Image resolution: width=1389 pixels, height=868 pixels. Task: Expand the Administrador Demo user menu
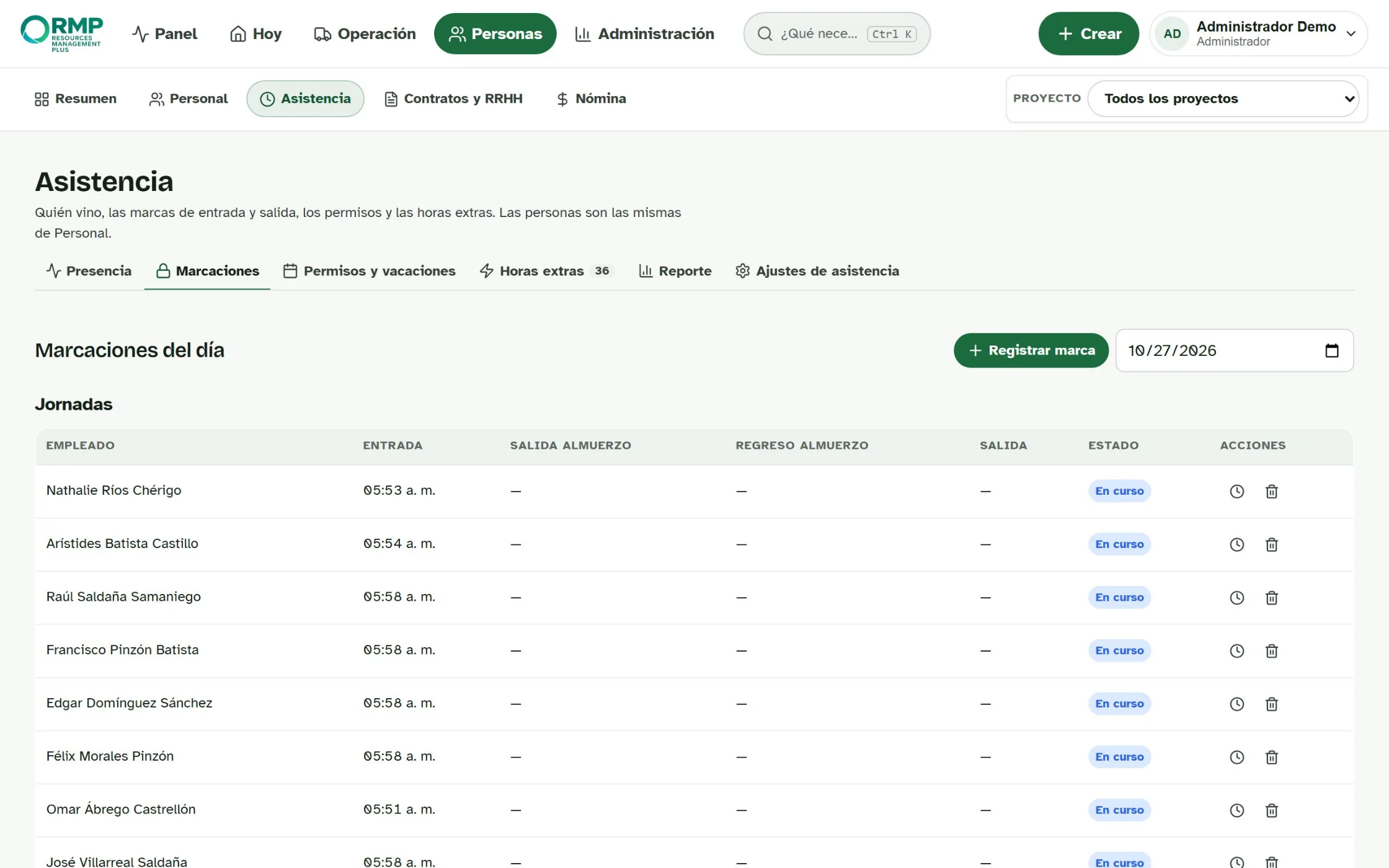pos(1258,33)
